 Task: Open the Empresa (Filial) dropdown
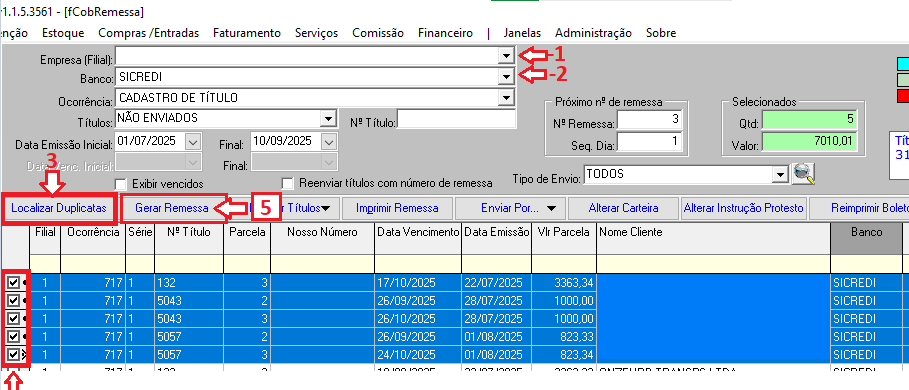pyautogui.click(x=507, y=56)
